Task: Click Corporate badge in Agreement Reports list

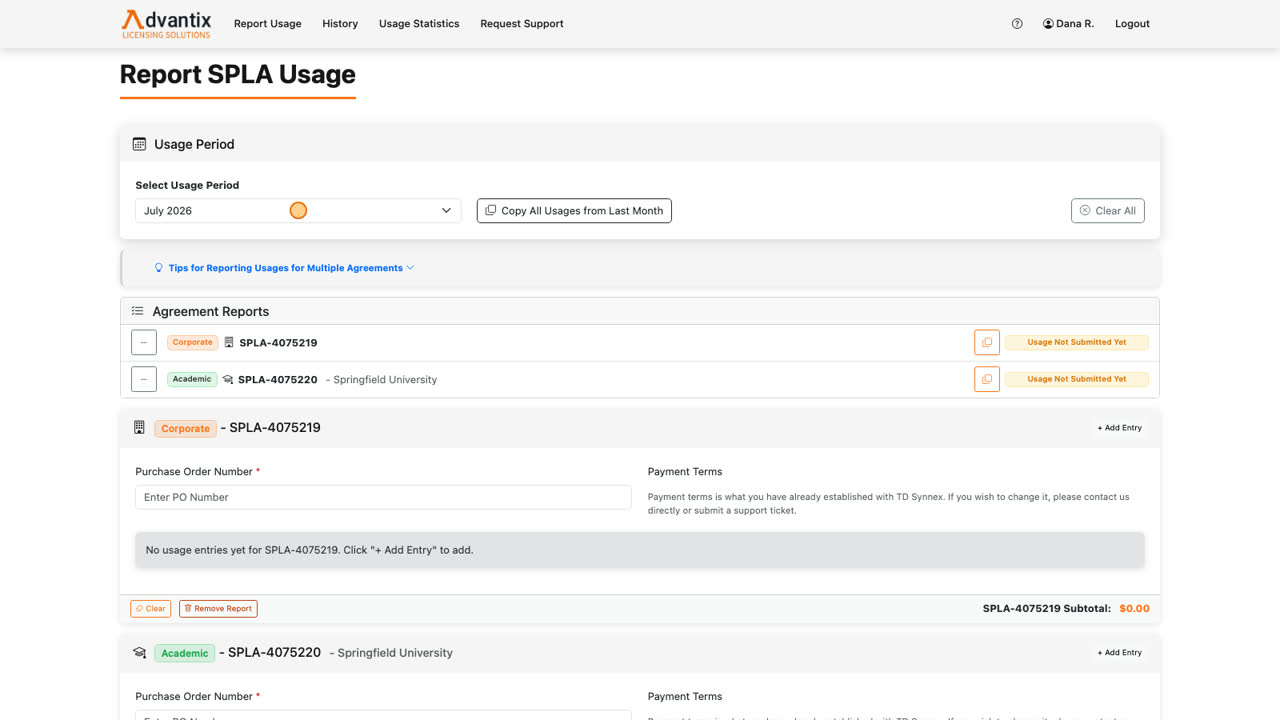Action: (192, 342)
